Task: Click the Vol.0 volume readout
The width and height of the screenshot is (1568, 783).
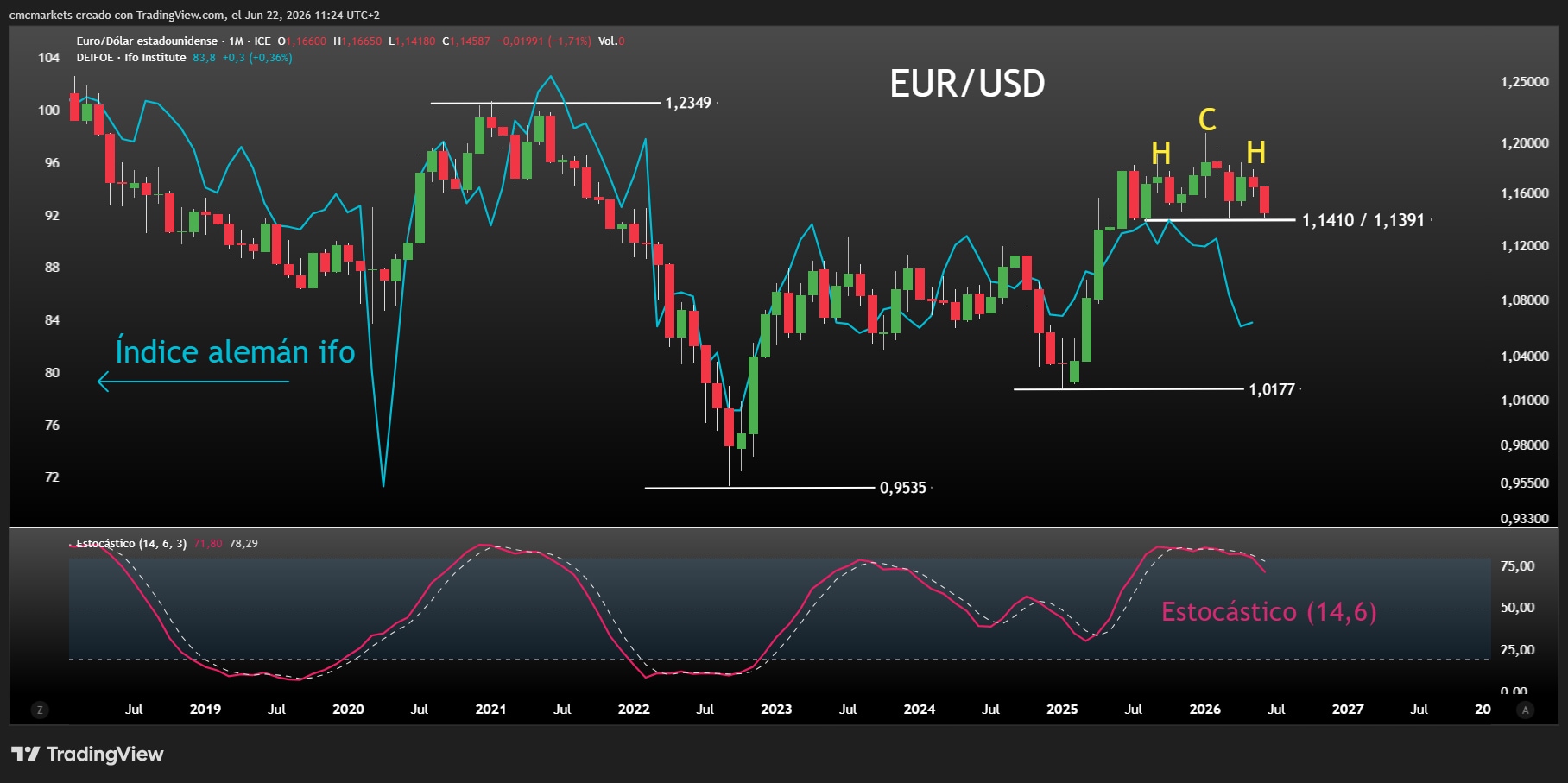Action: click(x=611, y=41)
